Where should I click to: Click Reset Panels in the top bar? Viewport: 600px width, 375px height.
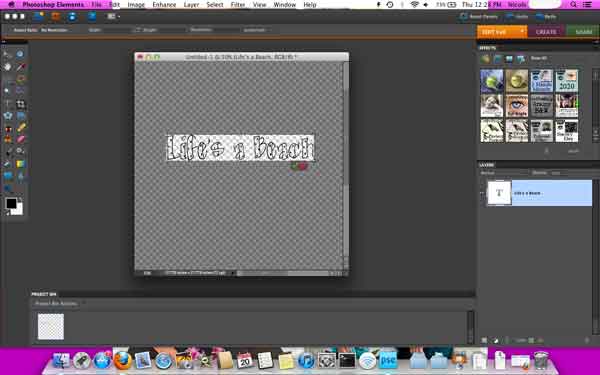(x=479, y=16)
